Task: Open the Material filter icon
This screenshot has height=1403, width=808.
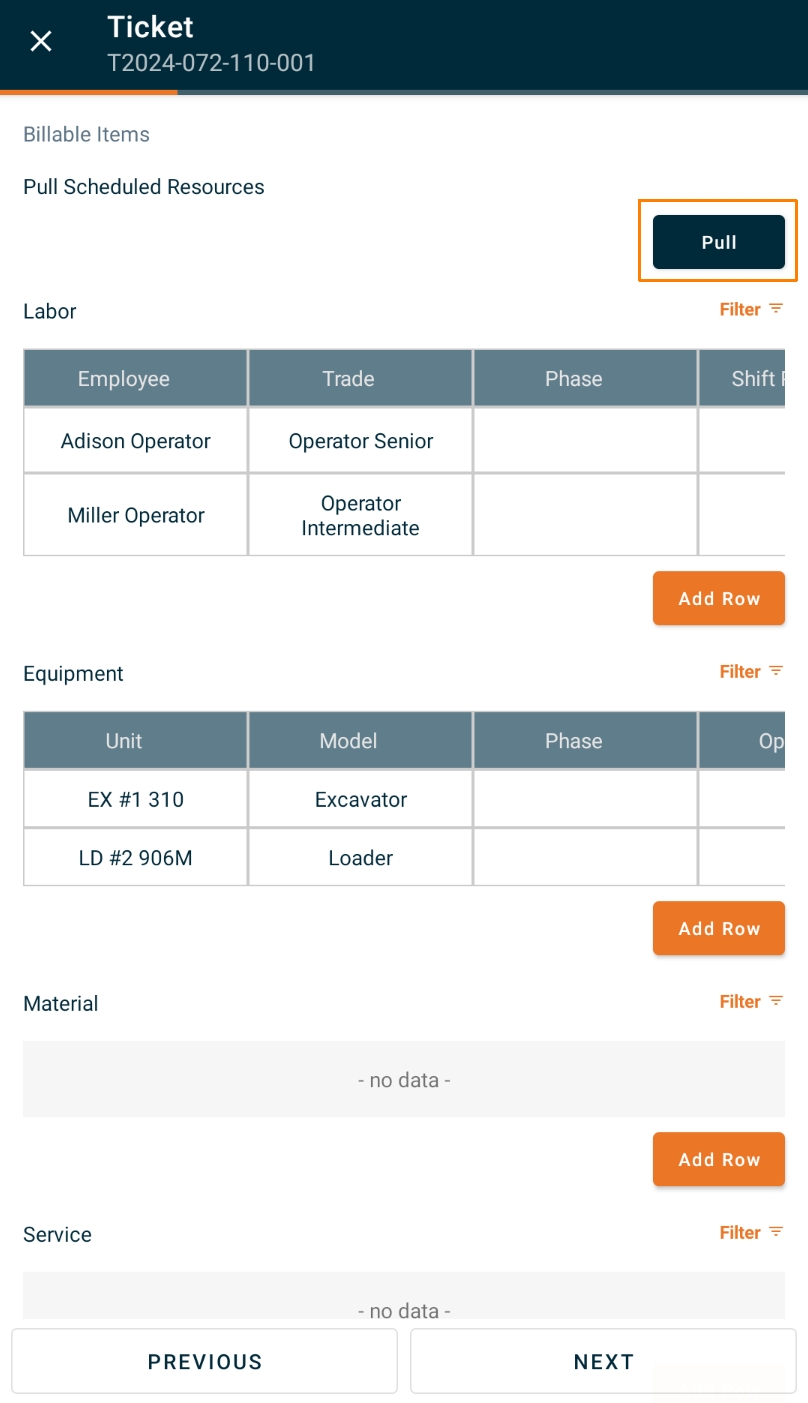Action: 776,1001
